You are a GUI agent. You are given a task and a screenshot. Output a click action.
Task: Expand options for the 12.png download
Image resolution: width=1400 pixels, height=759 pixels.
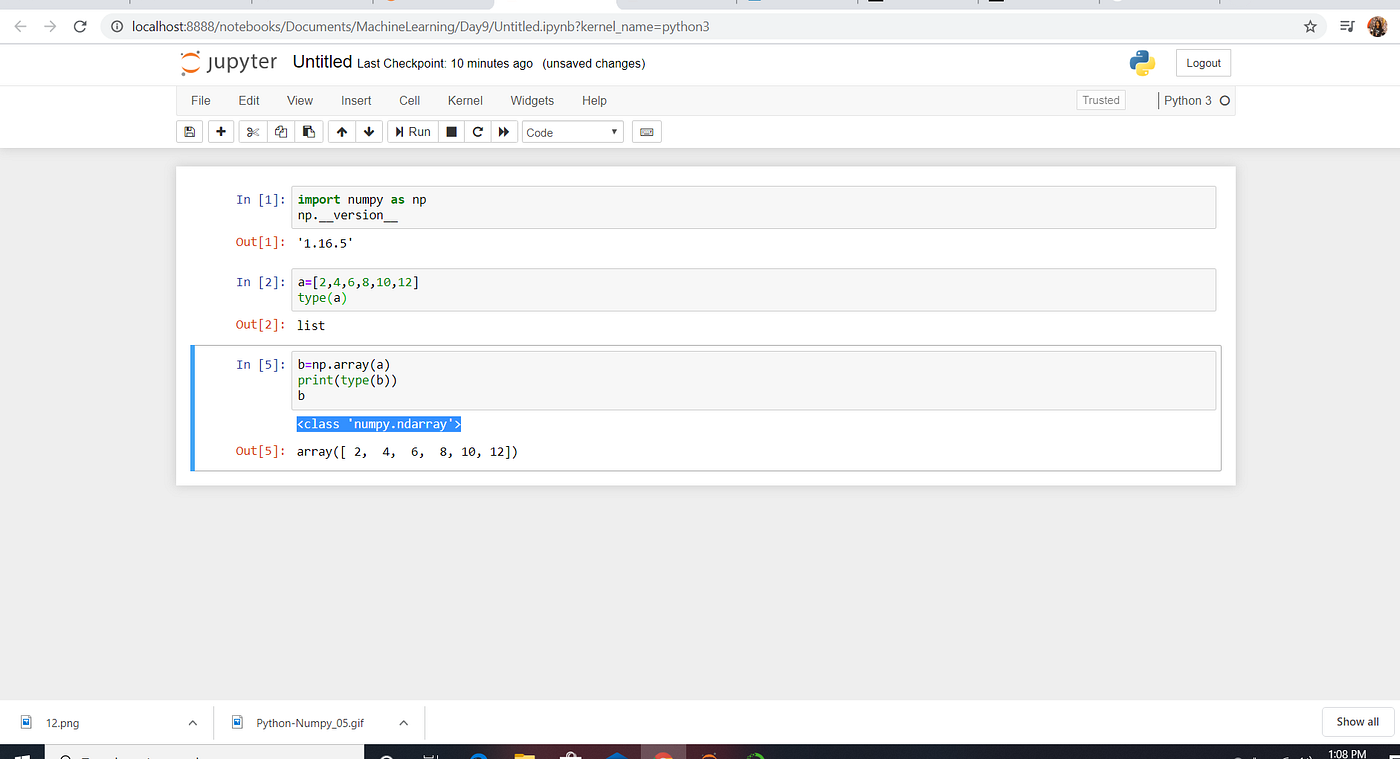pos(193,722)
